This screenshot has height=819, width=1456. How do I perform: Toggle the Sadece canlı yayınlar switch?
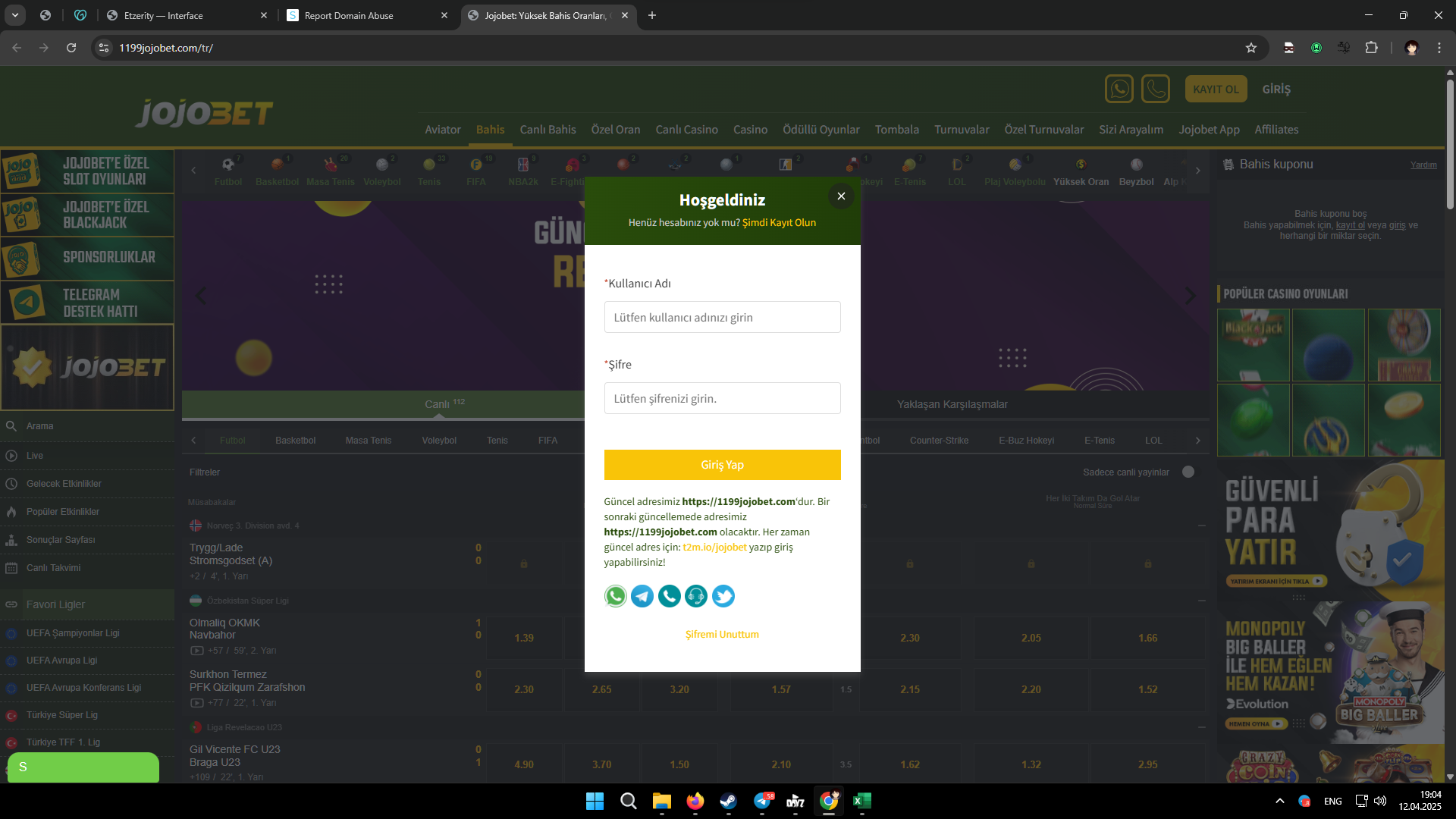tap(1188, 472)
